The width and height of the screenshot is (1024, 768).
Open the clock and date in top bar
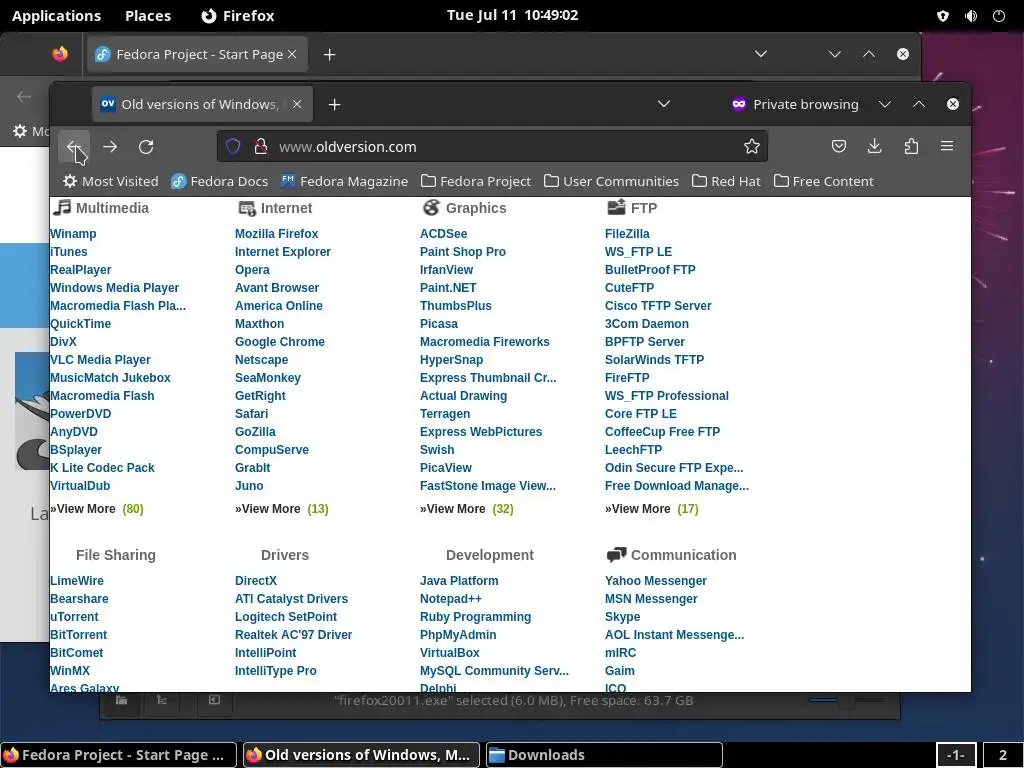pyautogui.click(x=512, y=16)
